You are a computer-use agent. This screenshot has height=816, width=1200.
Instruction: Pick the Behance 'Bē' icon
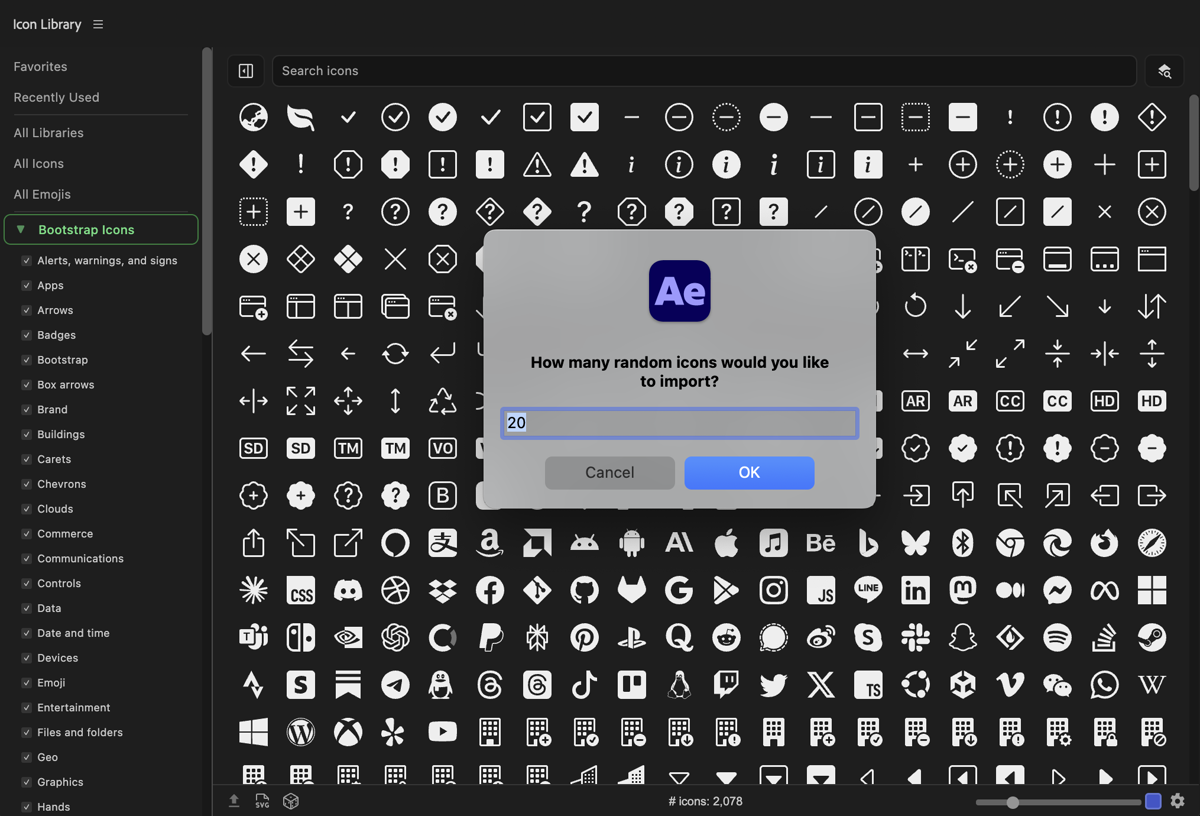click(x=821, y=543)
